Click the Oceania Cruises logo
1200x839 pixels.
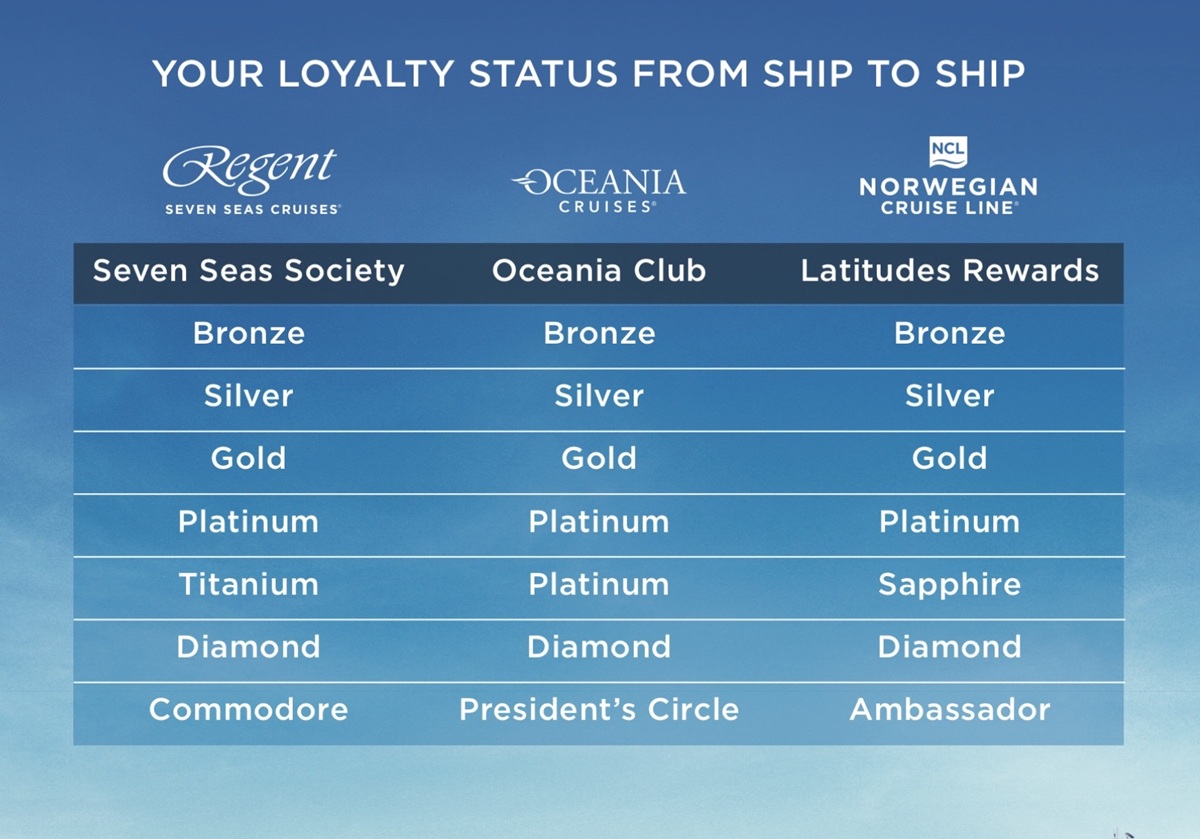[x=599, y=190]
